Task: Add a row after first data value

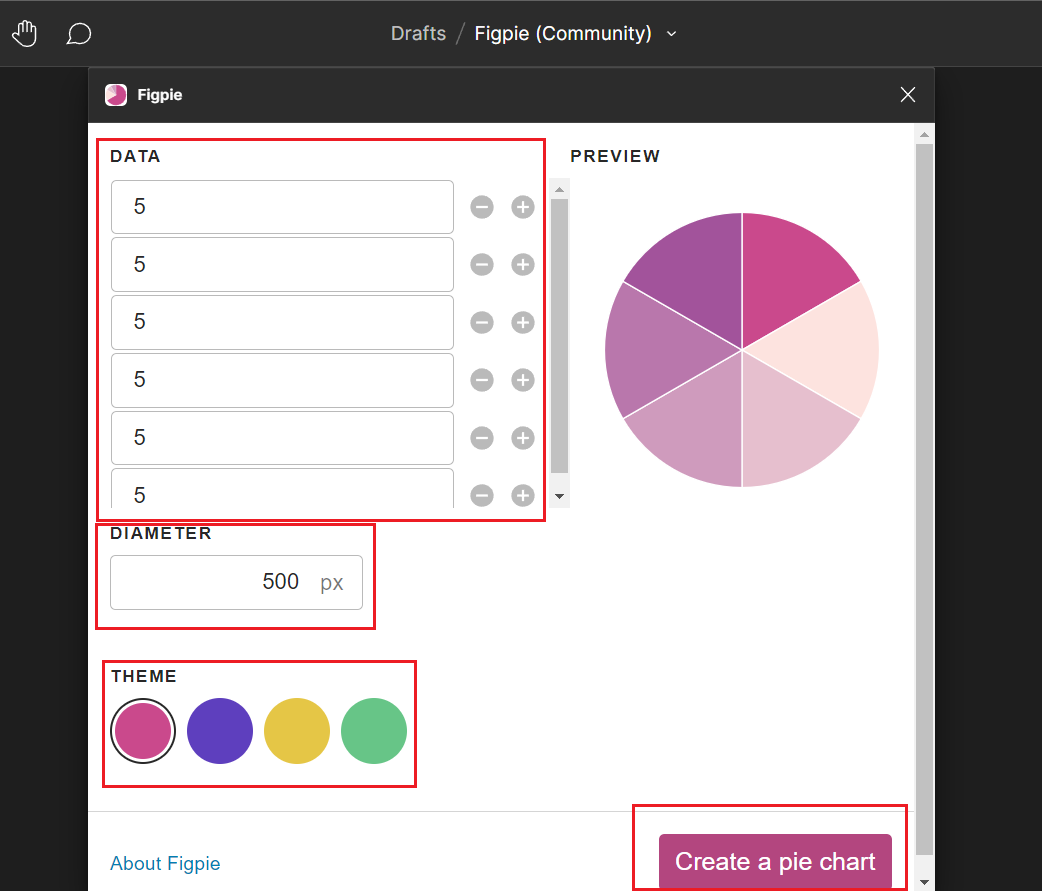Action: [x=523, y=207]
